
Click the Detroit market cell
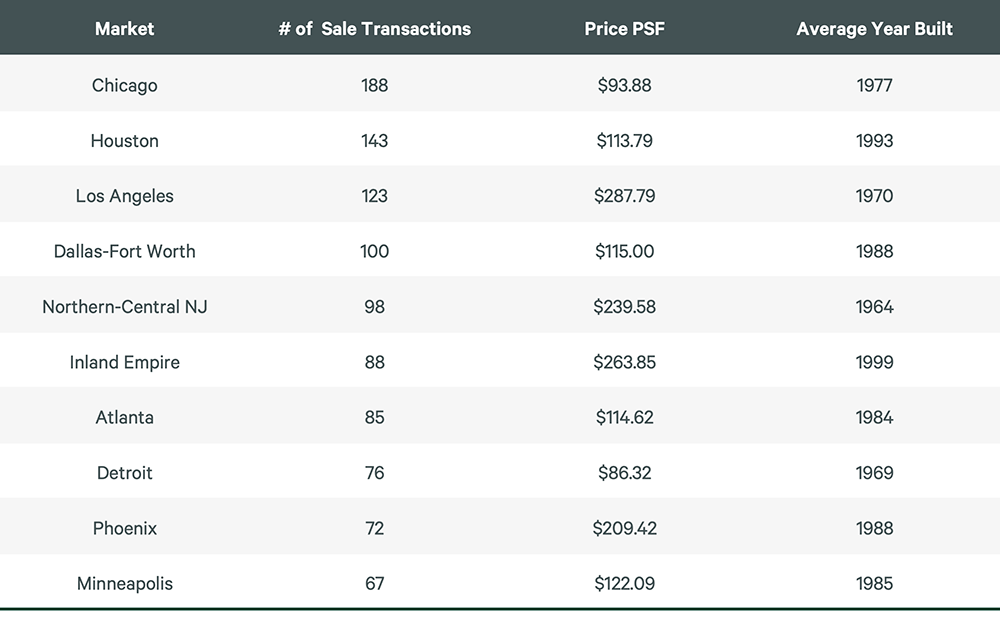(124, 473)
